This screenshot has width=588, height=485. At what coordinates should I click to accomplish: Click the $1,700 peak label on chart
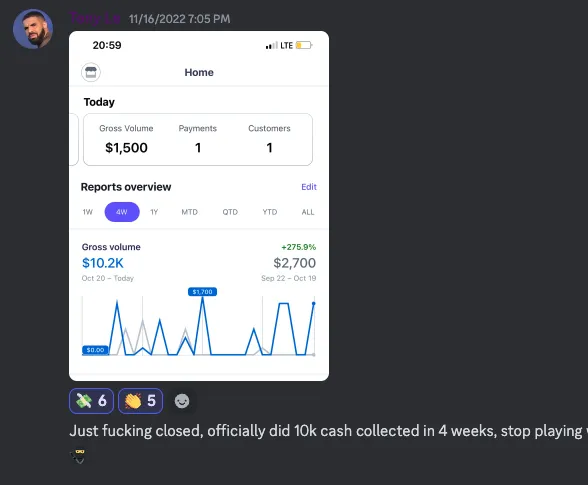coord(202,292)
